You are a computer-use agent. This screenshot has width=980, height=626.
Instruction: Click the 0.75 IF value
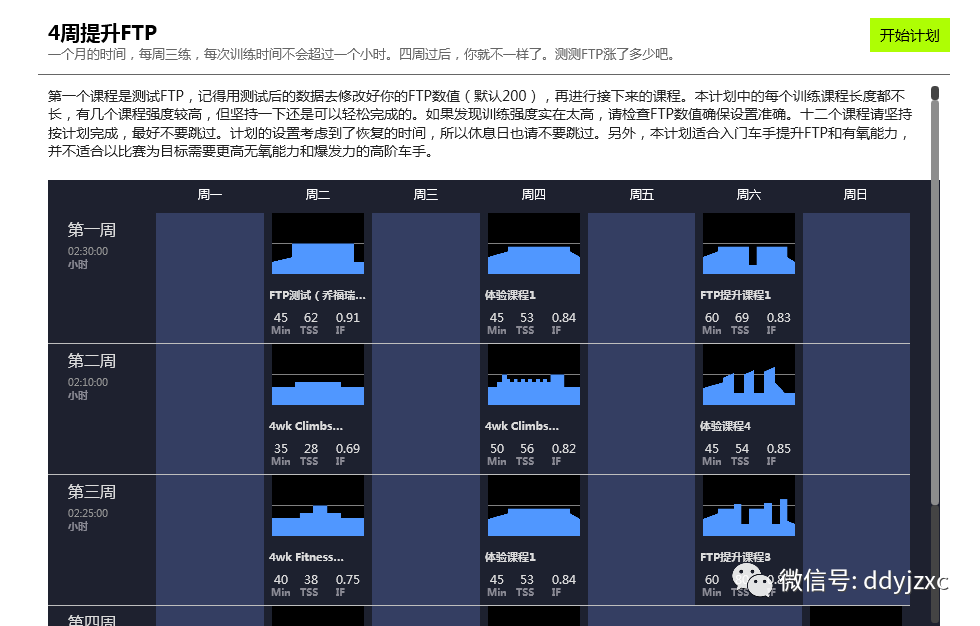tap(348, 580)
